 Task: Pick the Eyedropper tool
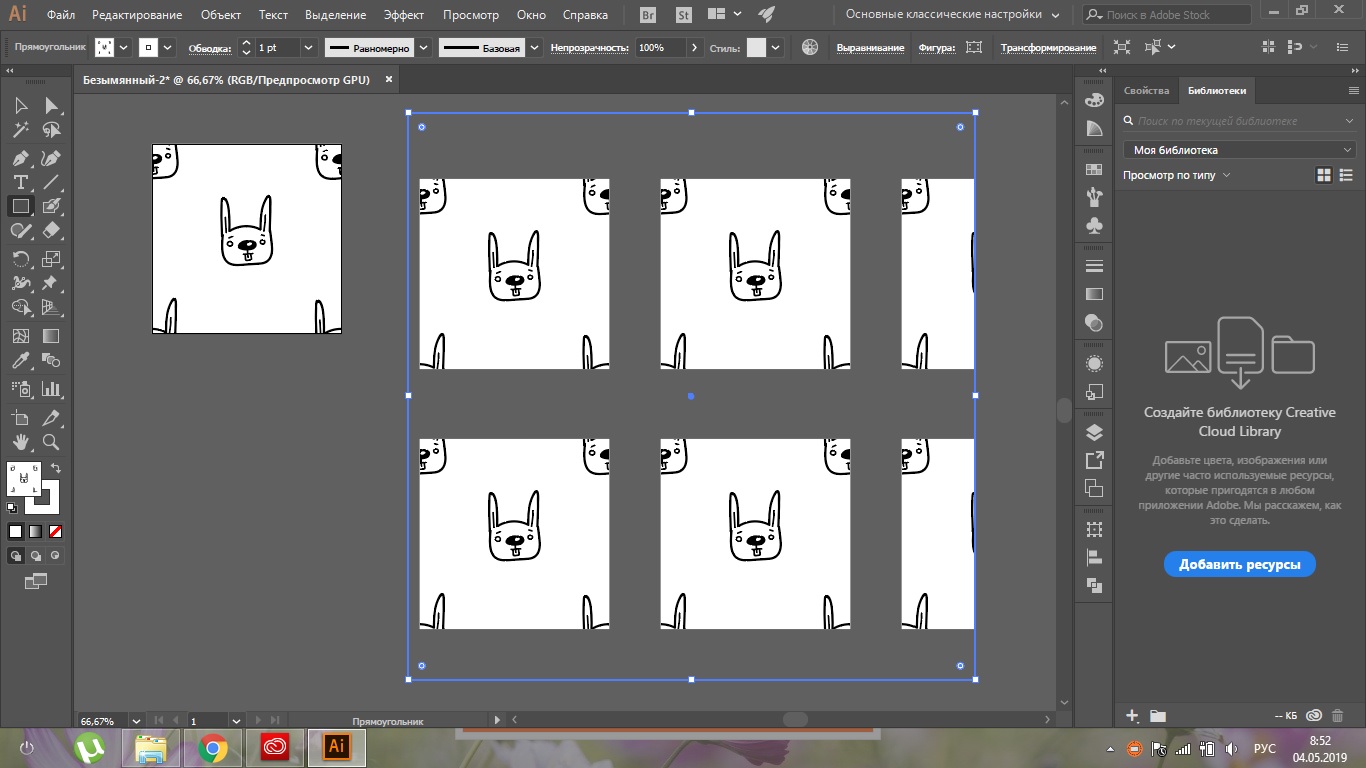pyautogui.click(x=20, y=361)
